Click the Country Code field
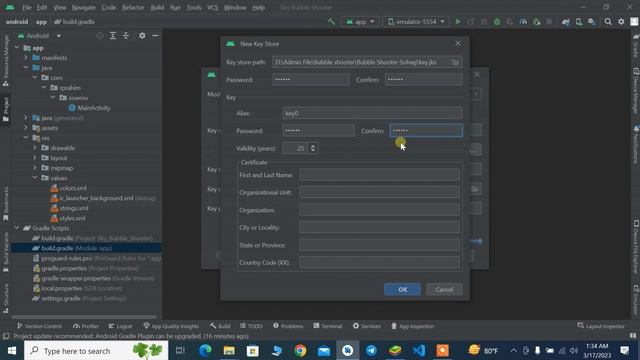This screenshot has width=640, height=360. tap(380, 262)
